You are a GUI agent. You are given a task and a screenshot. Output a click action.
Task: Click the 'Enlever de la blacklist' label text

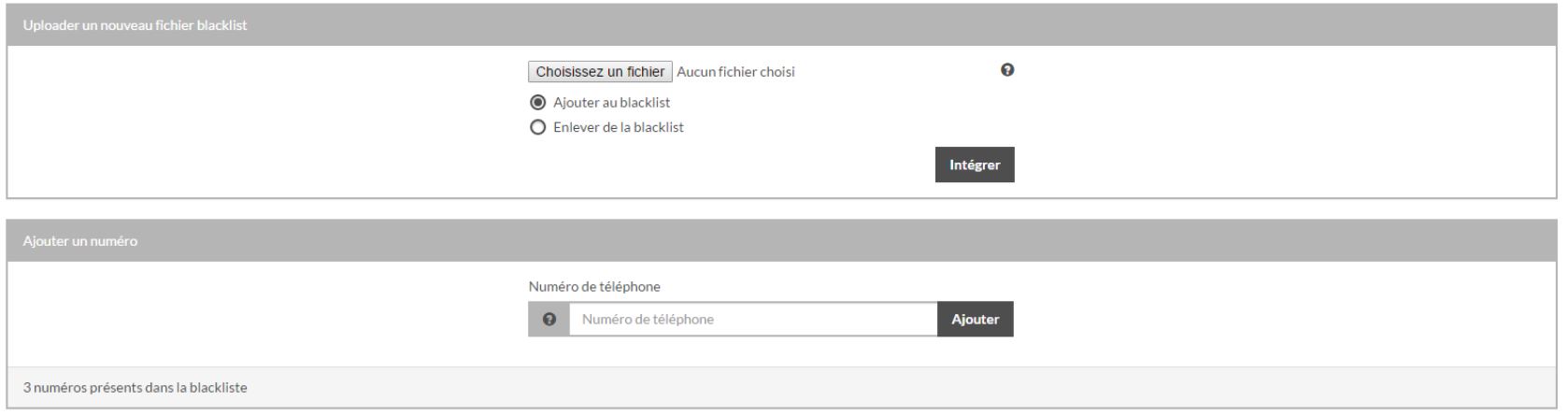point(618,128)
